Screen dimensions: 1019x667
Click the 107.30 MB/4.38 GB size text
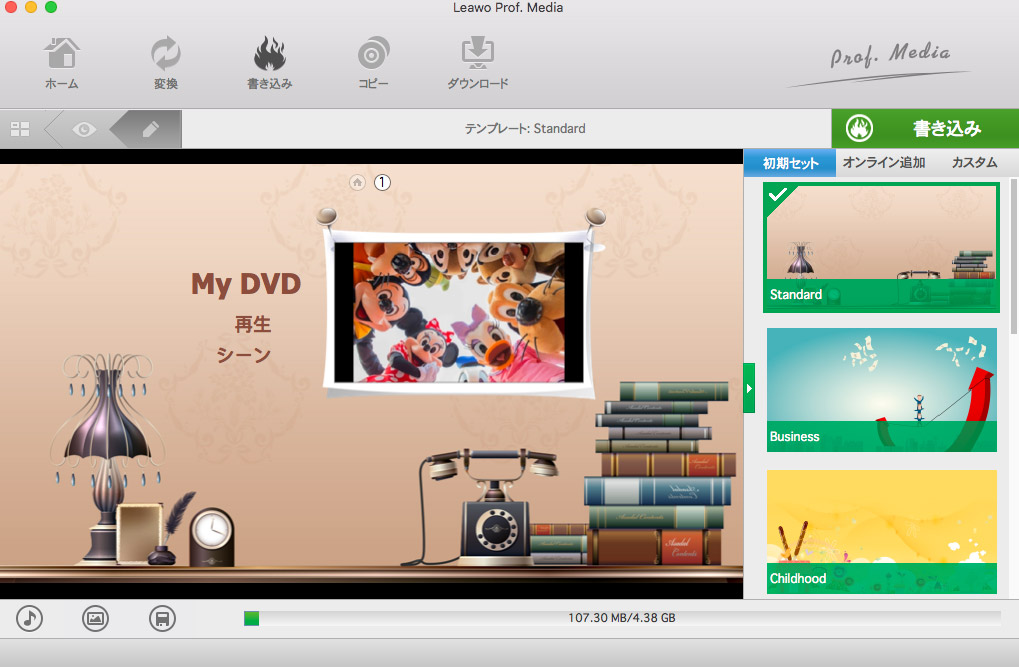(x=622, y=618)
